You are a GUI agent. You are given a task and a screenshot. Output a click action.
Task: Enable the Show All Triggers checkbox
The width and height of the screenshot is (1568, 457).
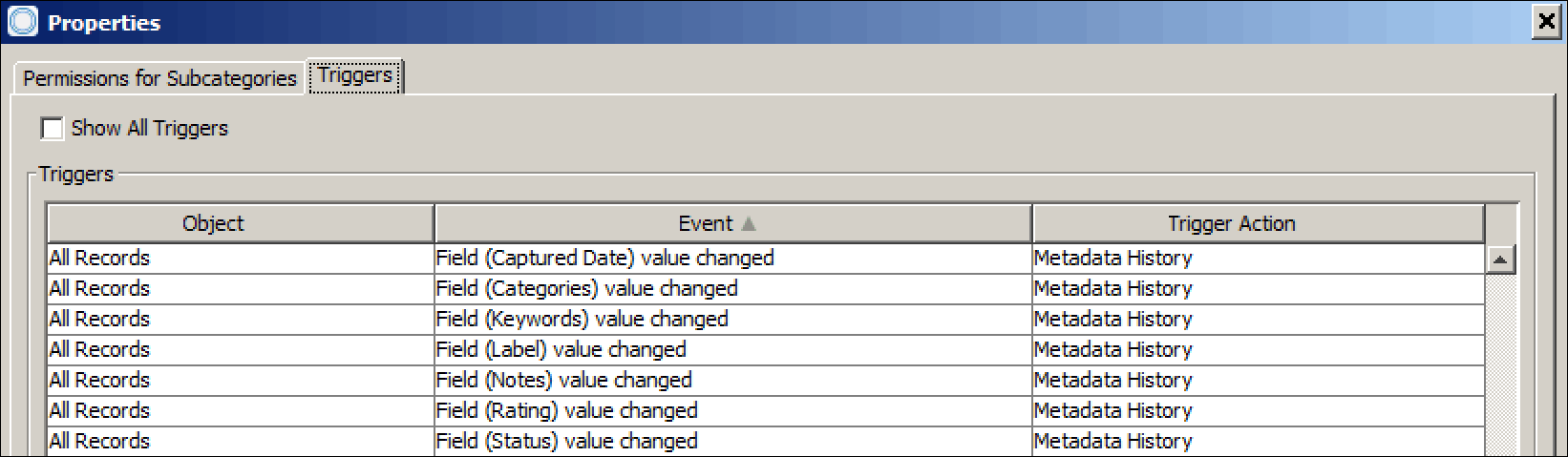click(x=53, y=128)
